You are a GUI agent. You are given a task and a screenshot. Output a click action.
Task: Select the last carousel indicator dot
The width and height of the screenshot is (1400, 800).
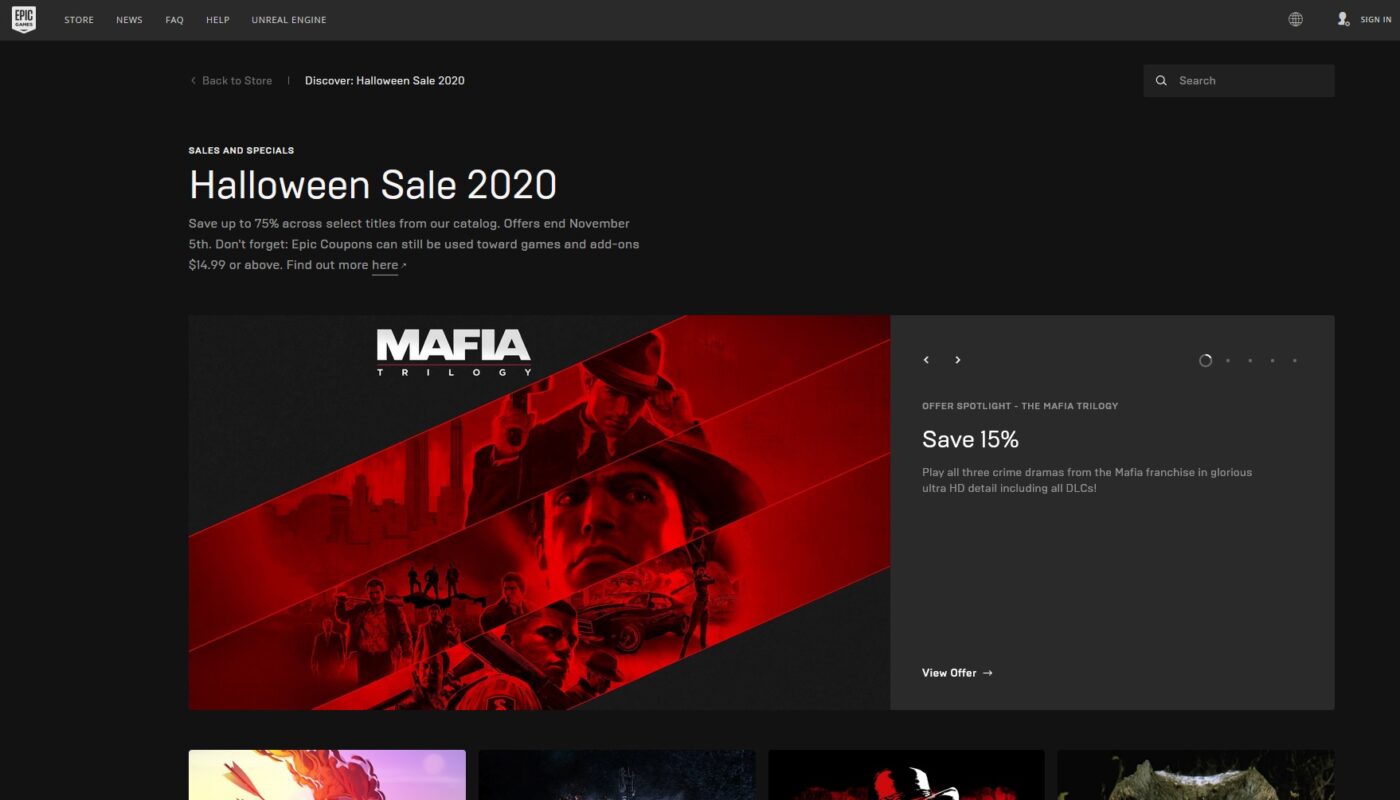(1295, 361)
